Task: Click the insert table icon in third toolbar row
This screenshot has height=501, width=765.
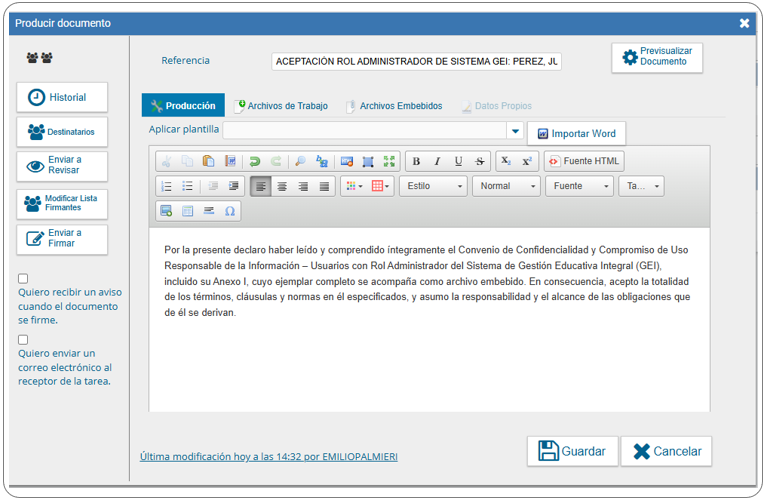Action: (187, 211)
